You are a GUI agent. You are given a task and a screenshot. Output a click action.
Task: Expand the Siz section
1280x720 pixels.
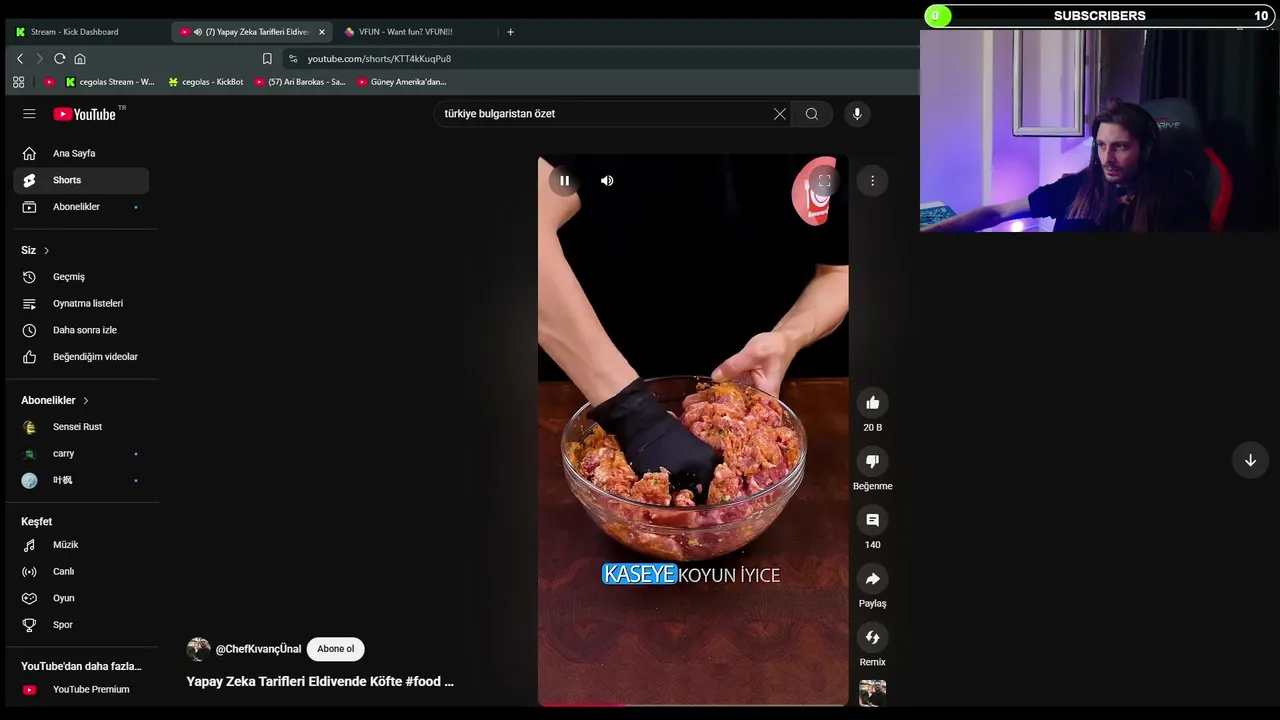point(35,250)
